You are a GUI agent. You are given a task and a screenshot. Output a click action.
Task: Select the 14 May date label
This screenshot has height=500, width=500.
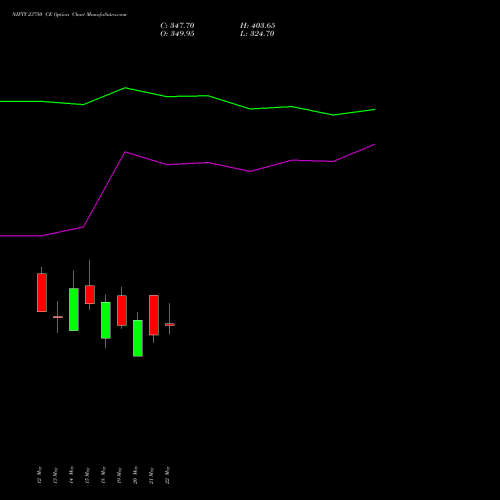click(x=71, y=475)
